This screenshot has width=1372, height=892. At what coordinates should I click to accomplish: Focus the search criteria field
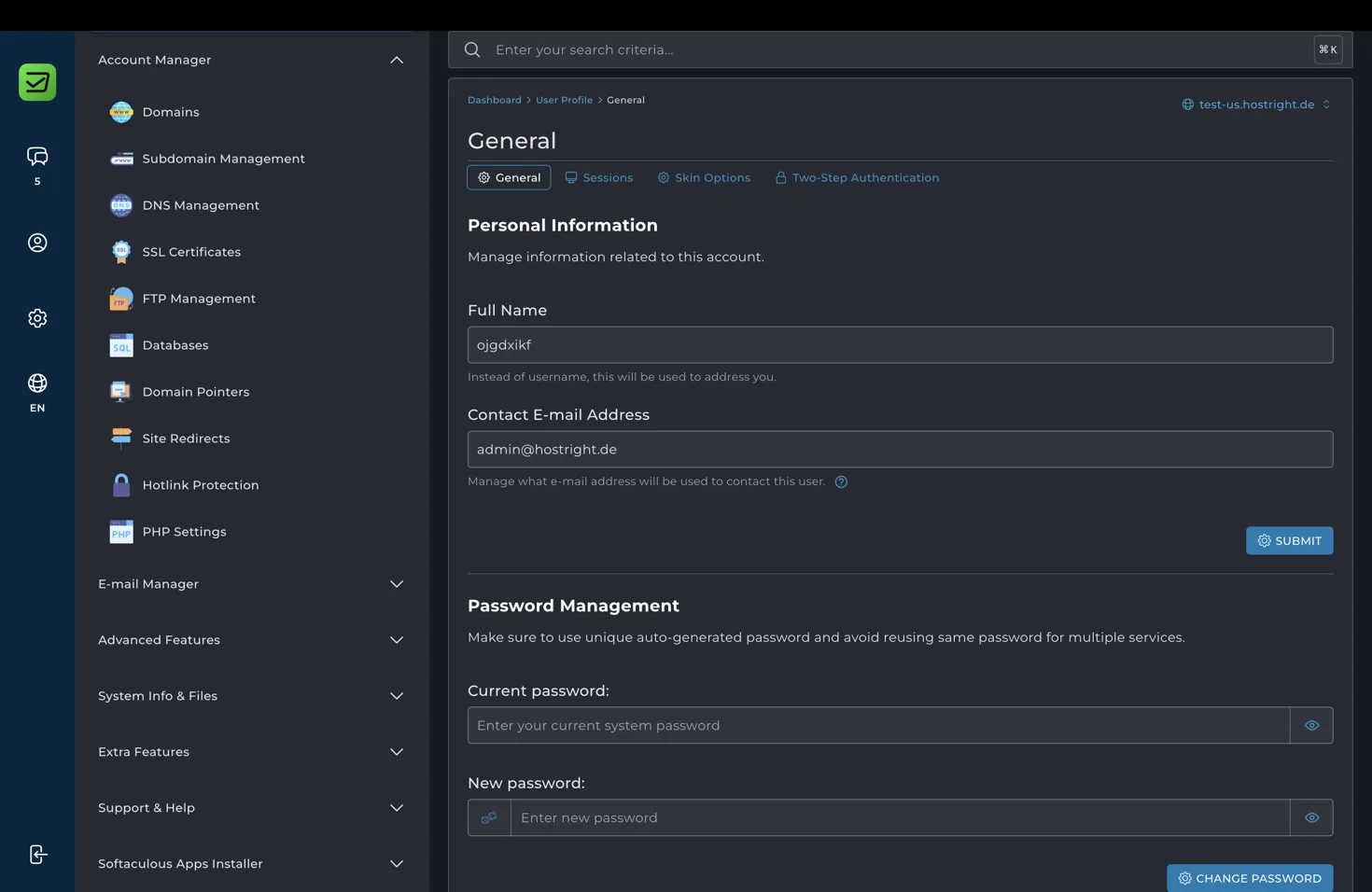900,49
